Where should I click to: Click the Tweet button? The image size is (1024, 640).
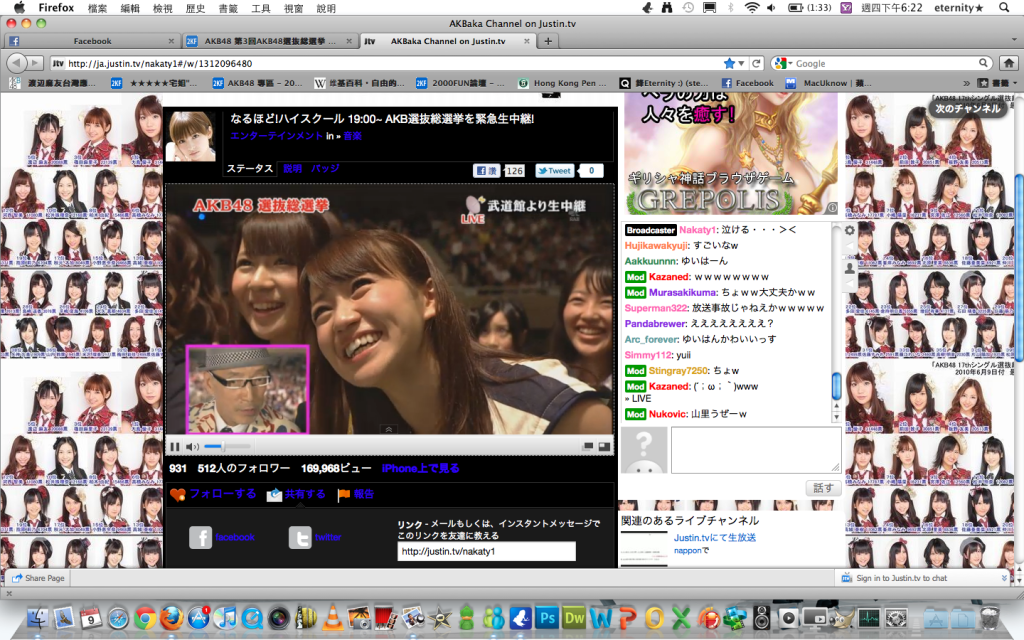554,171
